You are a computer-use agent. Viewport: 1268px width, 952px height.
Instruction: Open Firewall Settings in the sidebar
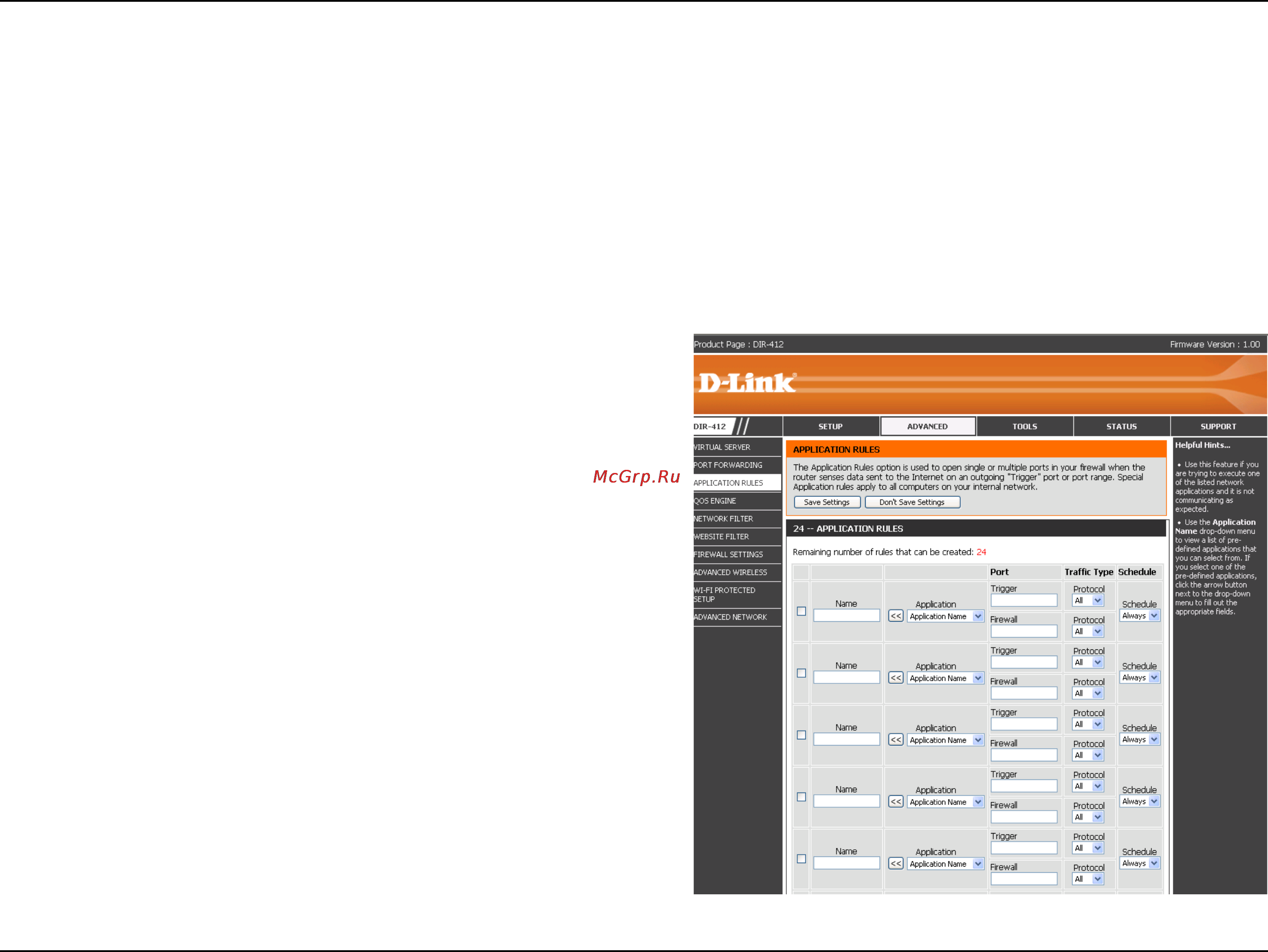point(737,554)
